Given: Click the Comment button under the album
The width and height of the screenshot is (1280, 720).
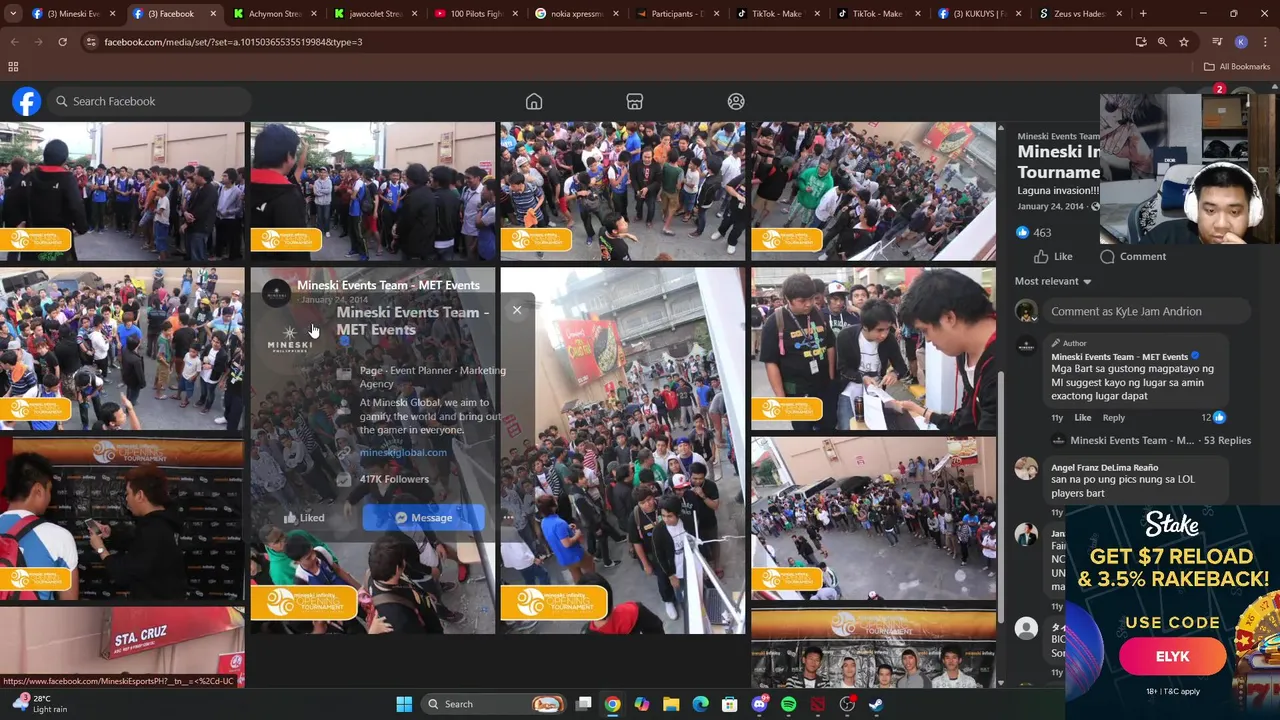Looking at the screenshot, I should (1133, 257).
